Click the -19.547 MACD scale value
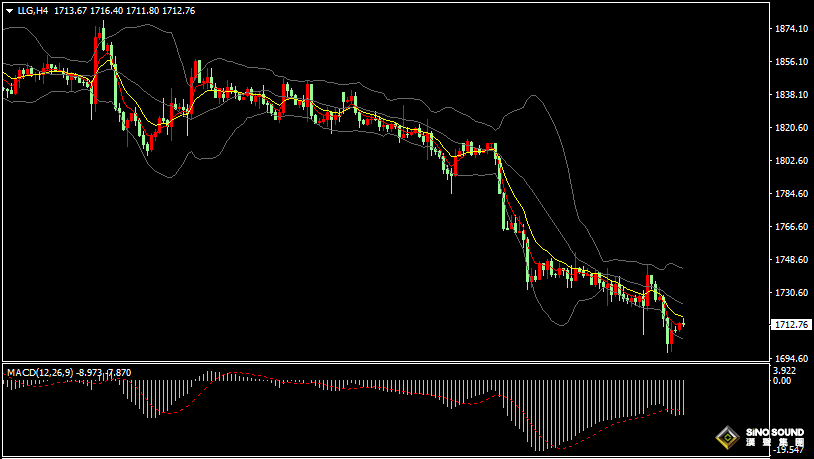Viewport: 814px width, 459px height. pyautogui.click(x=786, y=450)
